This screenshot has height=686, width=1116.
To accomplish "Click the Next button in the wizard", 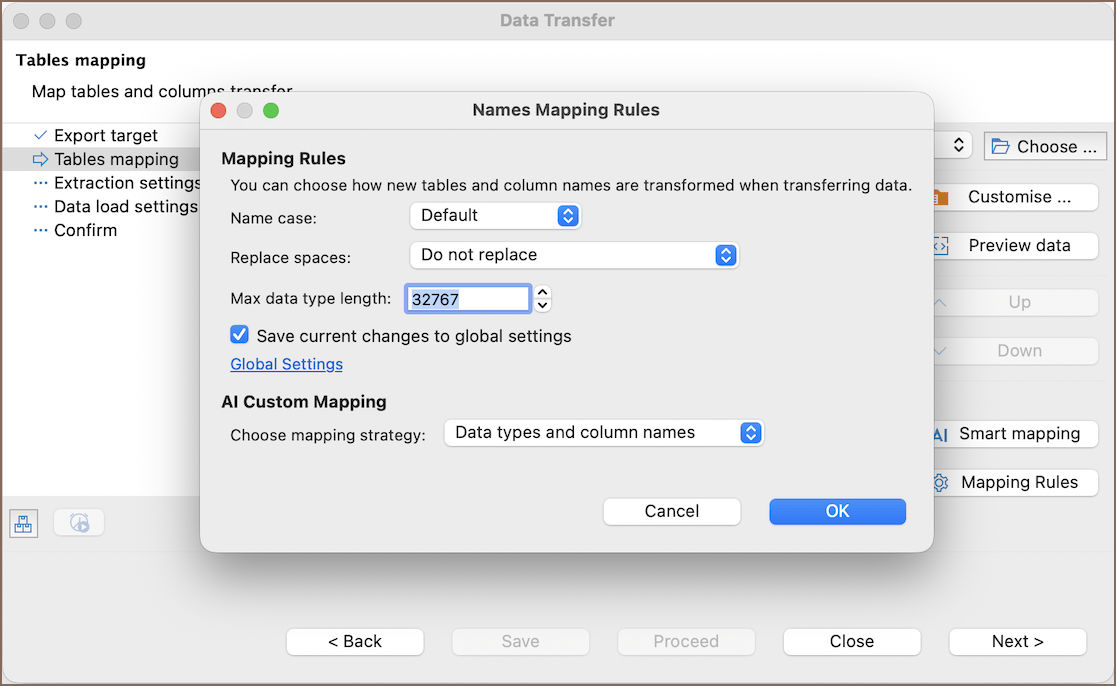I will [x=1017, y=642].
